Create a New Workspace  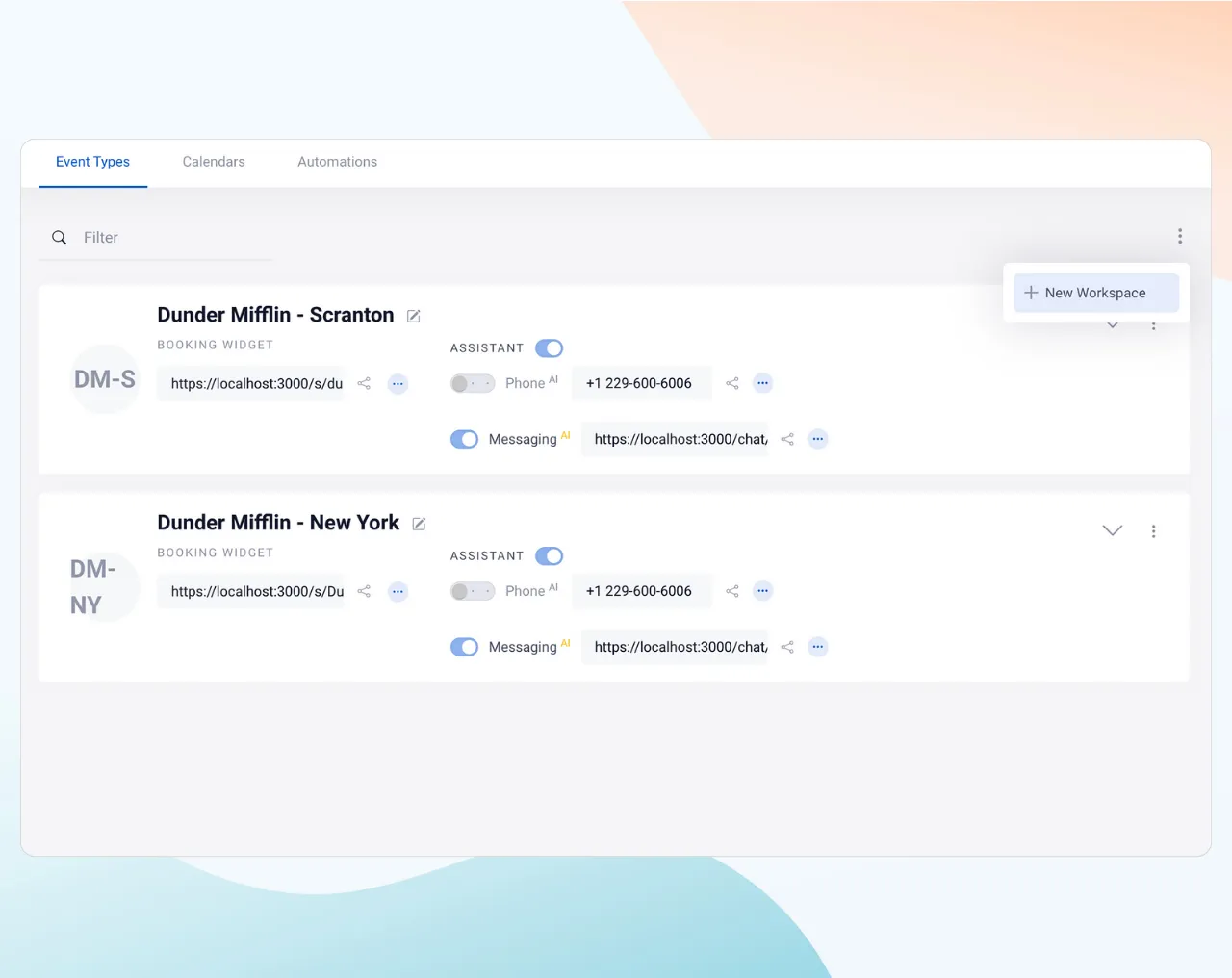pos(1096,293)
